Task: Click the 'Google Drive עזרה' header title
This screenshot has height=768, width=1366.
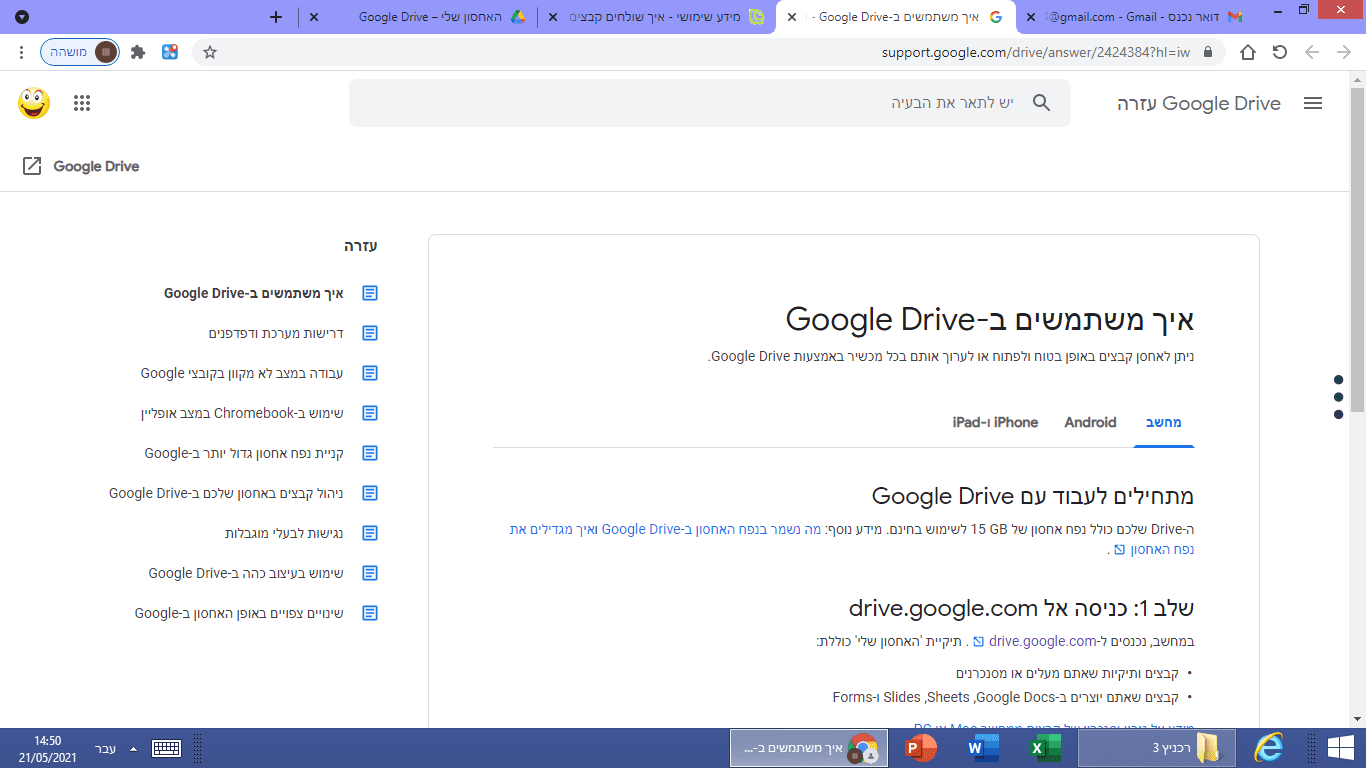Action: click(1199, 103)
